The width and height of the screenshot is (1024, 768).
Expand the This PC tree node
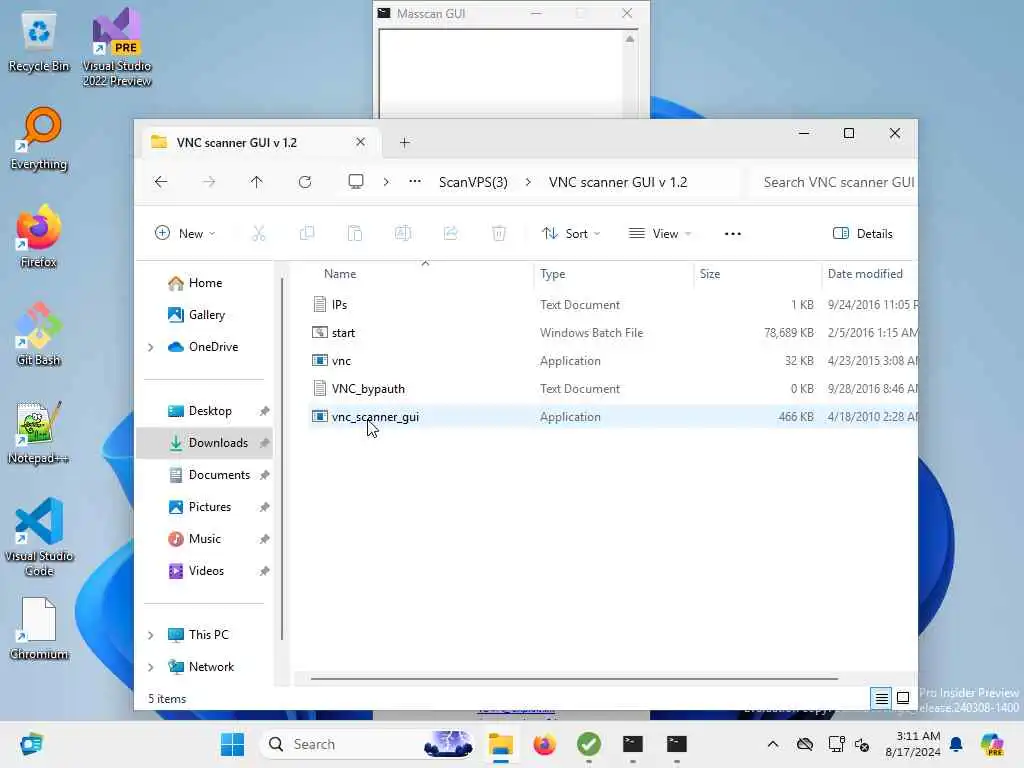click(x=151, y=635)
